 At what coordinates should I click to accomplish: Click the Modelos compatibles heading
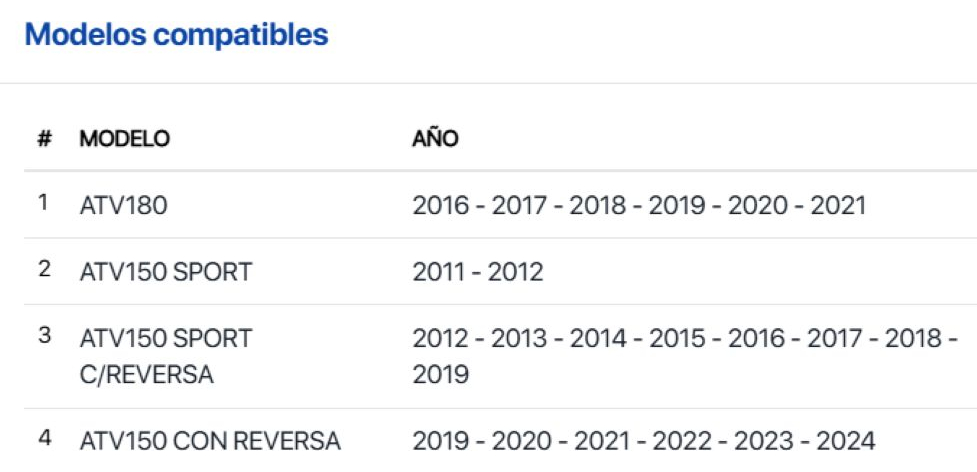pos(176,35)
